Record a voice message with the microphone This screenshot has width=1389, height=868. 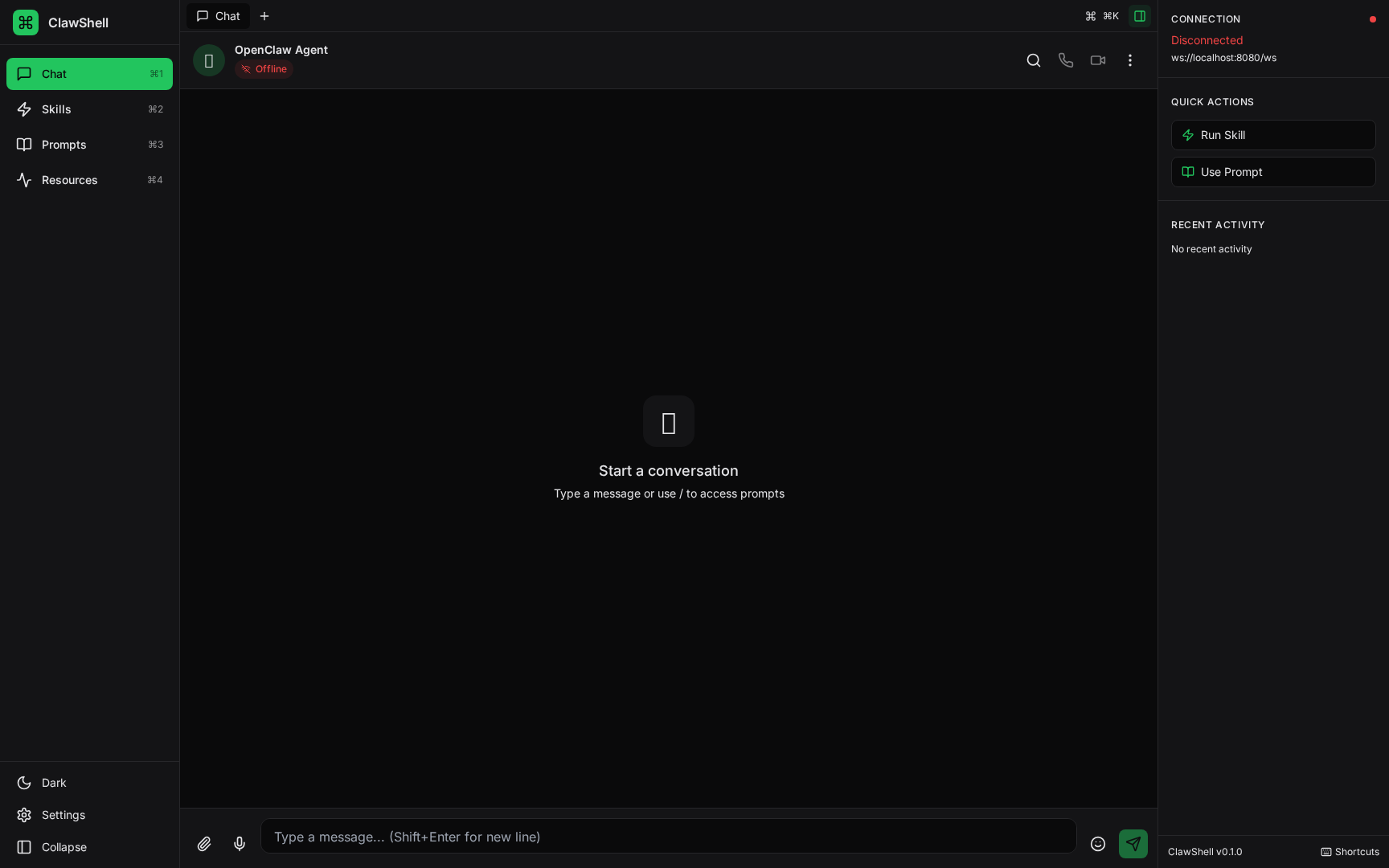pos(240,844)
